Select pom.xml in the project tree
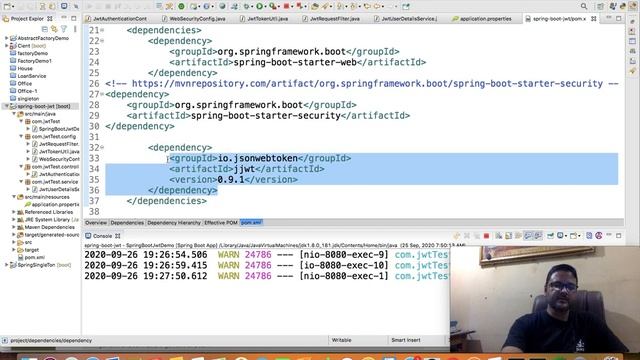The image size is (640, 360). pyautogui.click(x=34, y=257)
